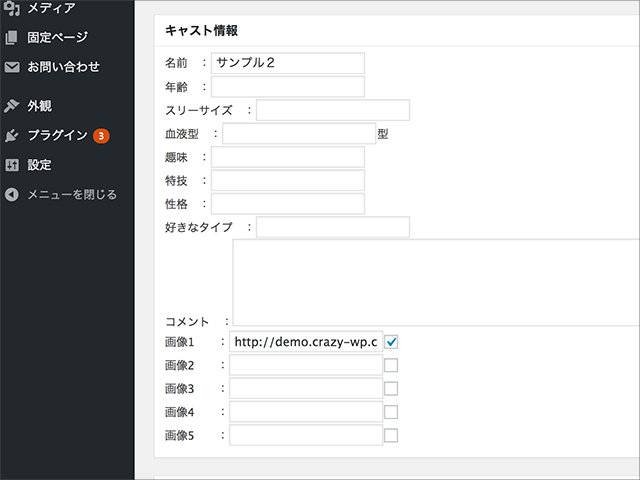This screenshot has height=480, width=640.
Task: Open the お問い合わせ menu item
Action: point(64,68)
